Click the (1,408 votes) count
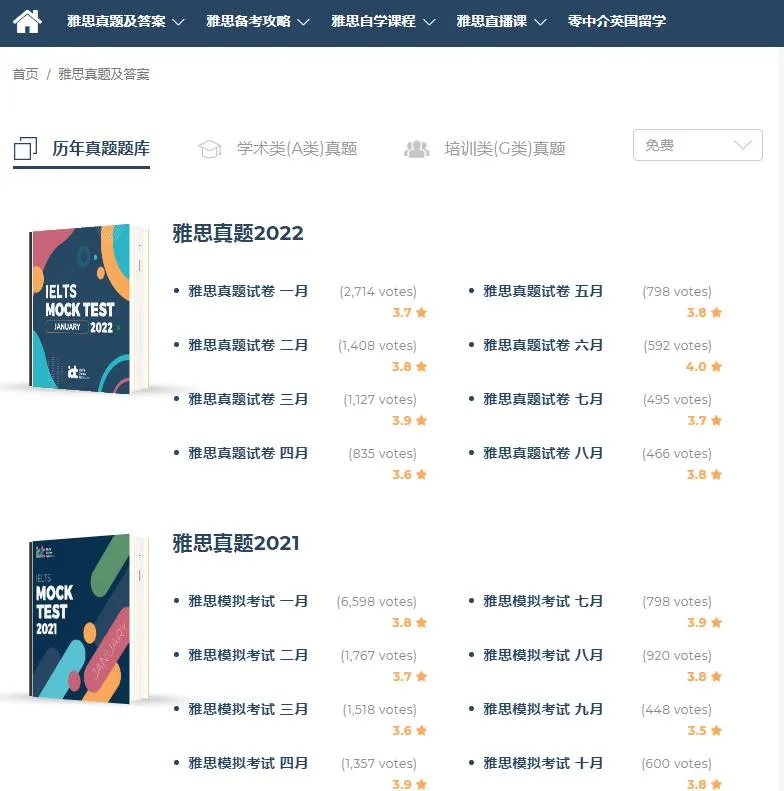This screenshot has height=791, width=784. click(x=377, y=346)
